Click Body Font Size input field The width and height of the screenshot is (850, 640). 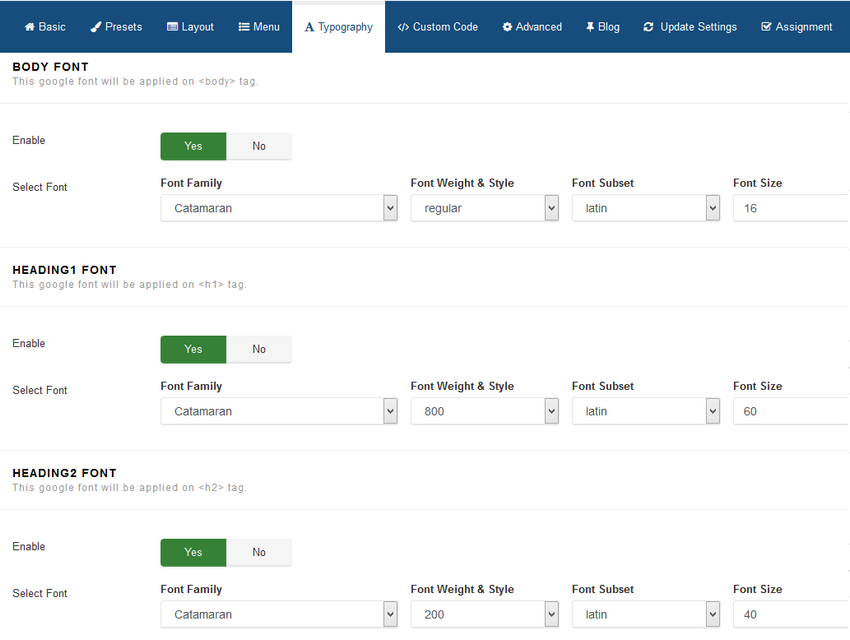coord(790,208)
